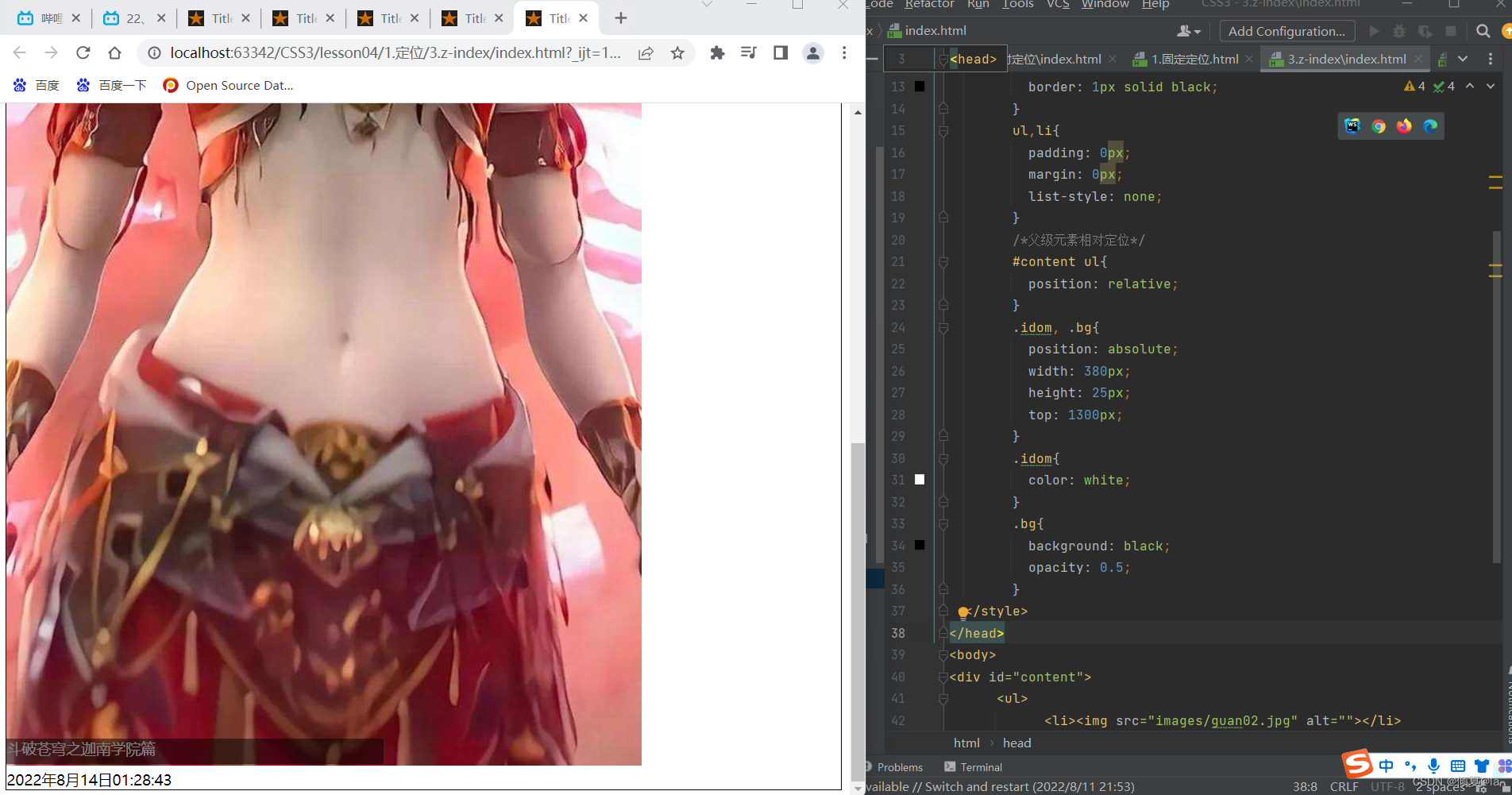This screenshot has width=1512, height=795.
Task: Open the Tools menu
Action: (1018, 4)
